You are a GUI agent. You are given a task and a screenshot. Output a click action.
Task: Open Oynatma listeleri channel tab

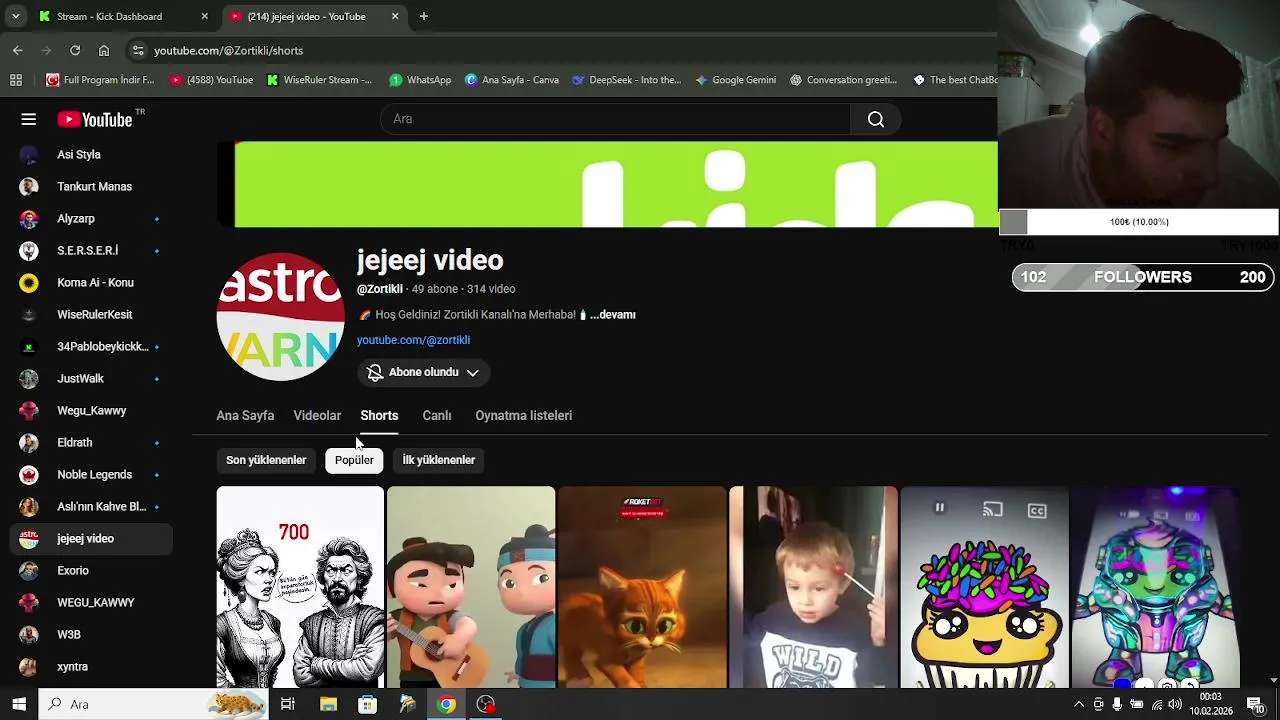click(524, 415)
